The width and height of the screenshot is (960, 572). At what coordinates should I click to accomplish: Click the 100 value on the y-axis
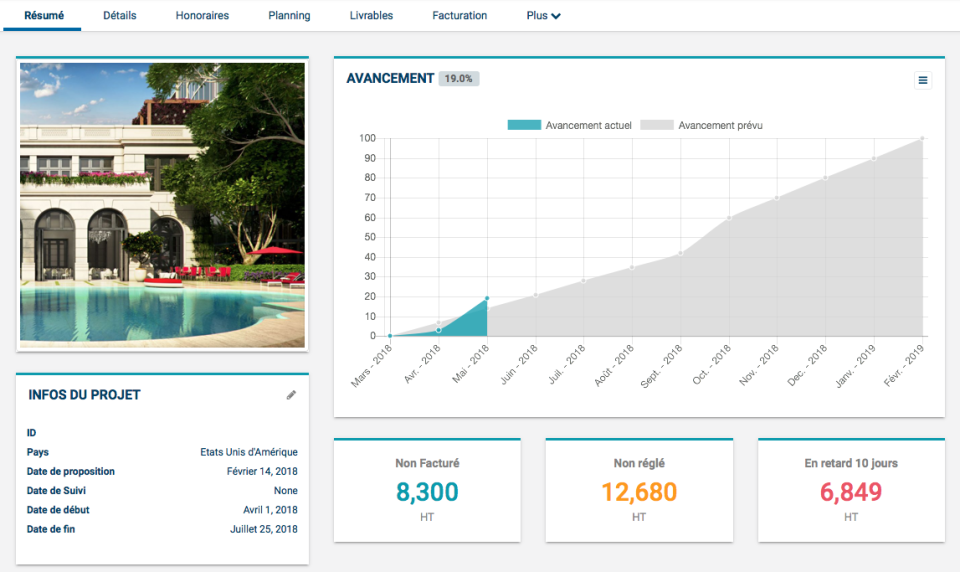click(367, 138)
